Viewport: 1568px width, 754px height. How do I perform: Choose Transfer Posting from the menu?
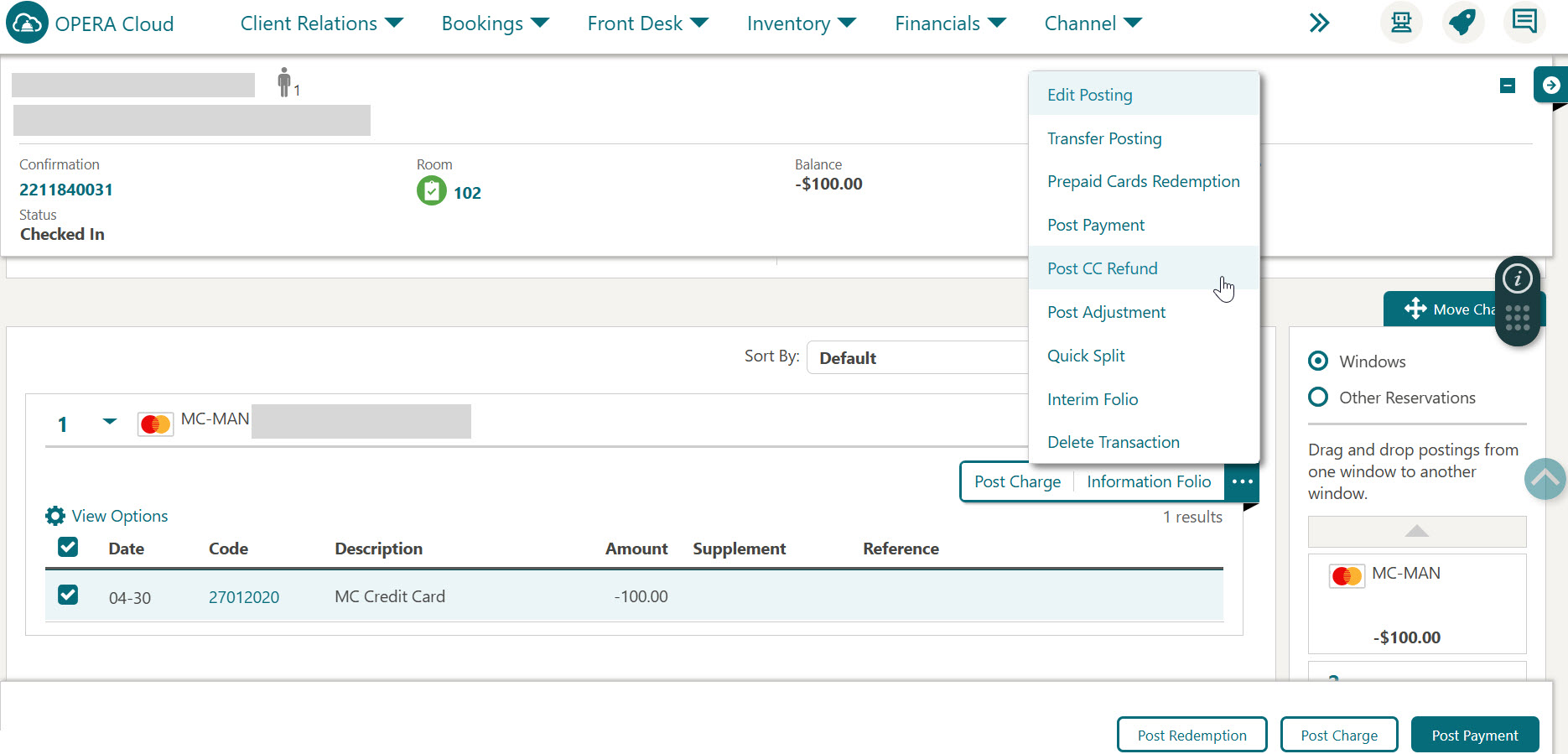[x=1144, y=138]
